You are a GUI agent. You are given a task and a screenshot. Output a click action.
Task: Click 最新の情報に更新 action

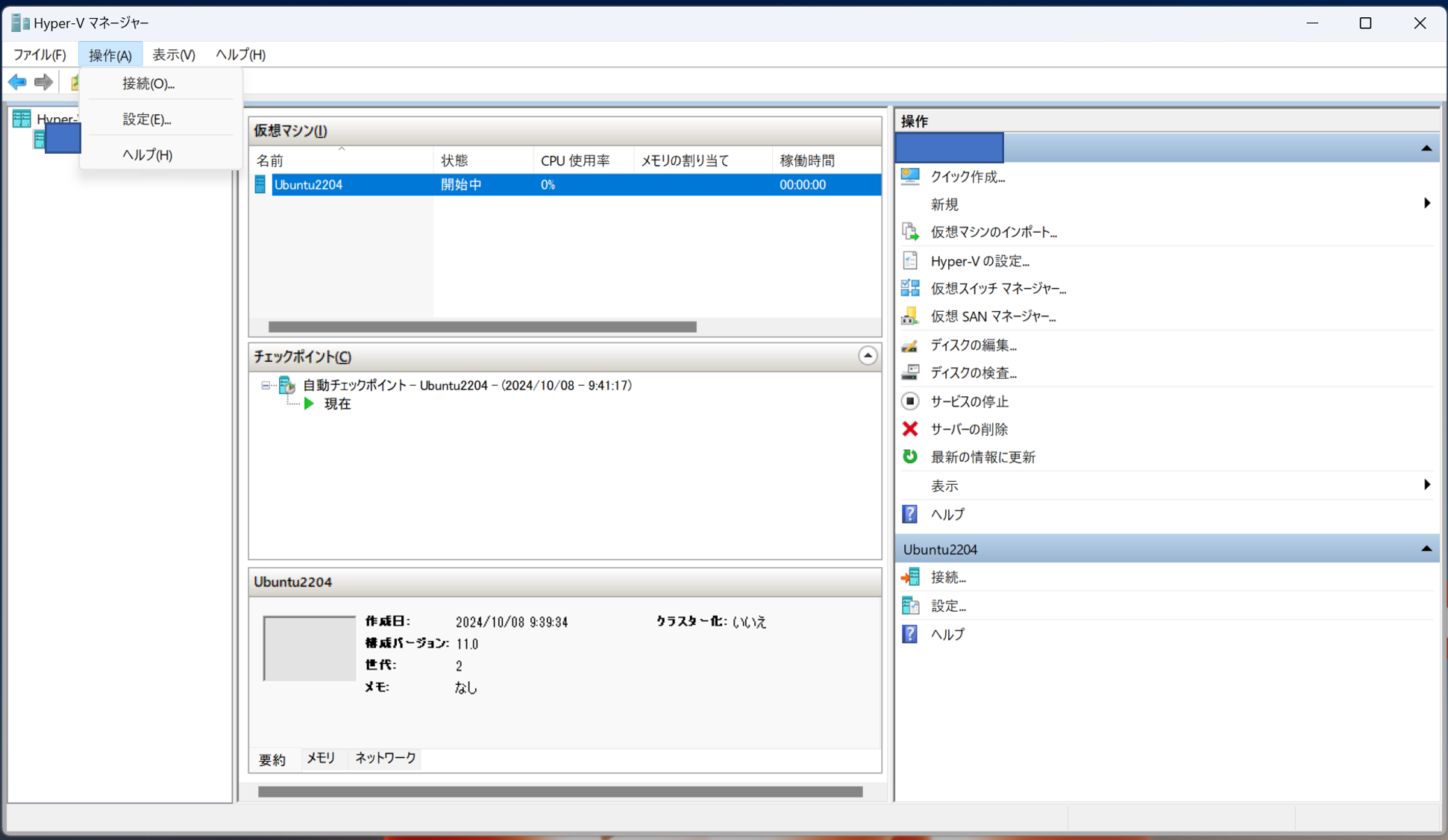(x=982, y=457)
